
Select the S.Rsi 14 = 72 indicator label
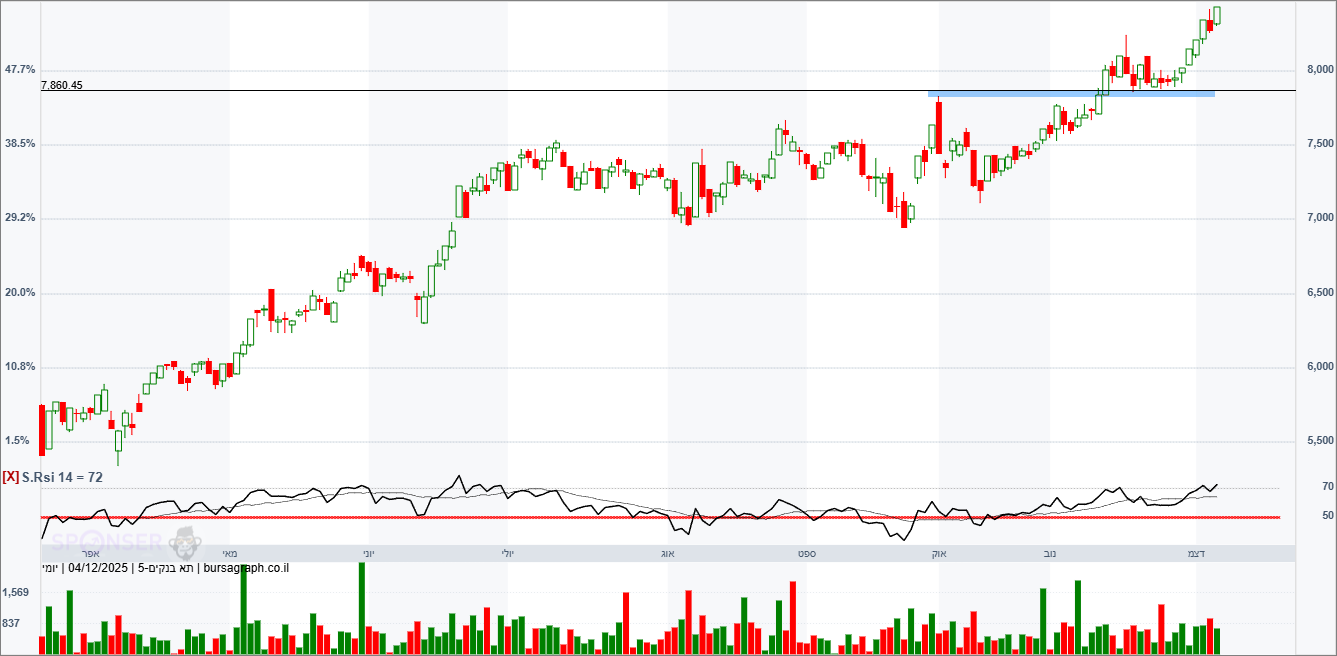(x=62, y=478)
